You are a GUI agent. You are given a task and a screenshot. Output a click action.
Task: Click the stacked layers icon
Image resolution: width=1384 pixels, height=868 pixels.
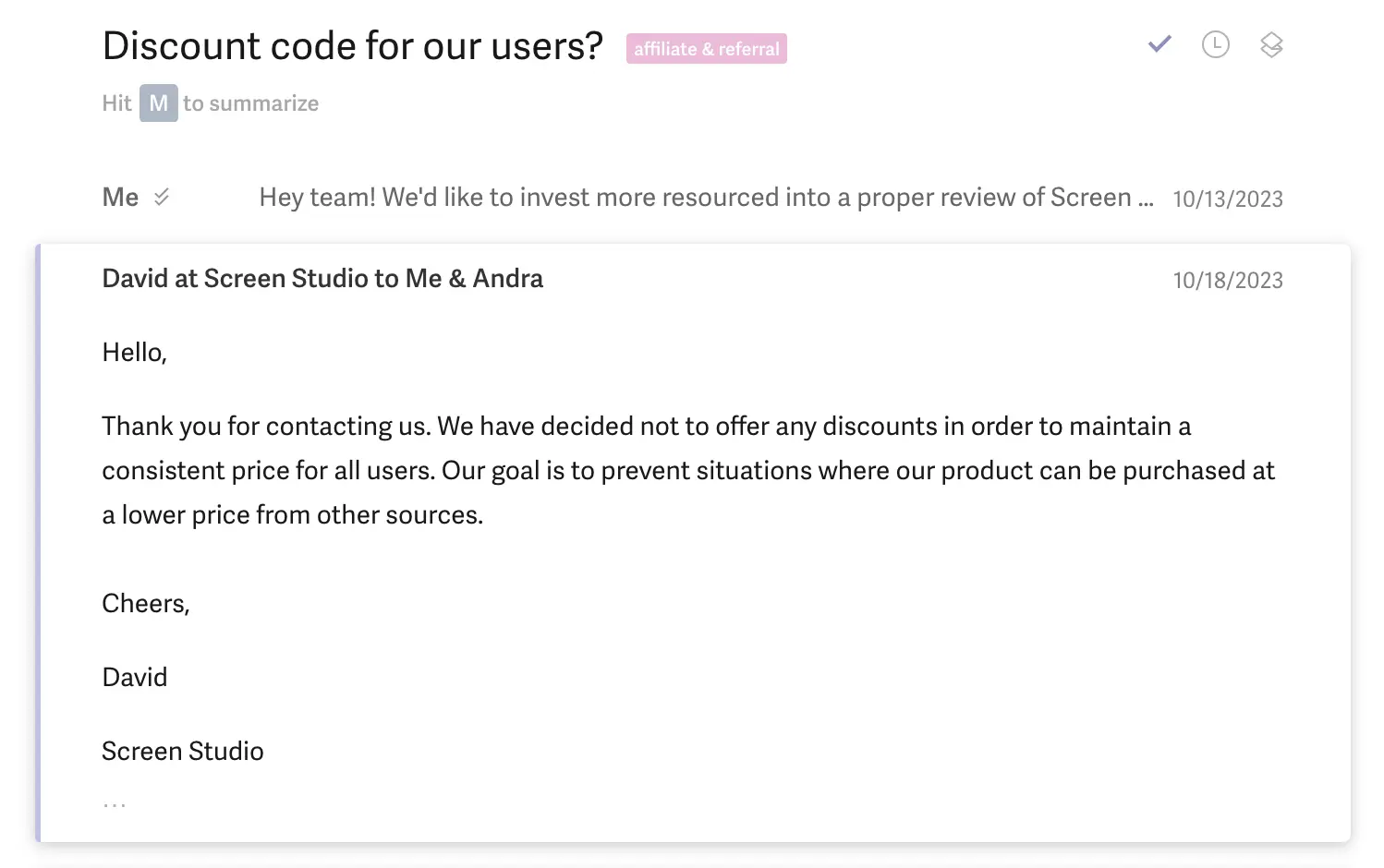click(x=1271, y=44)
